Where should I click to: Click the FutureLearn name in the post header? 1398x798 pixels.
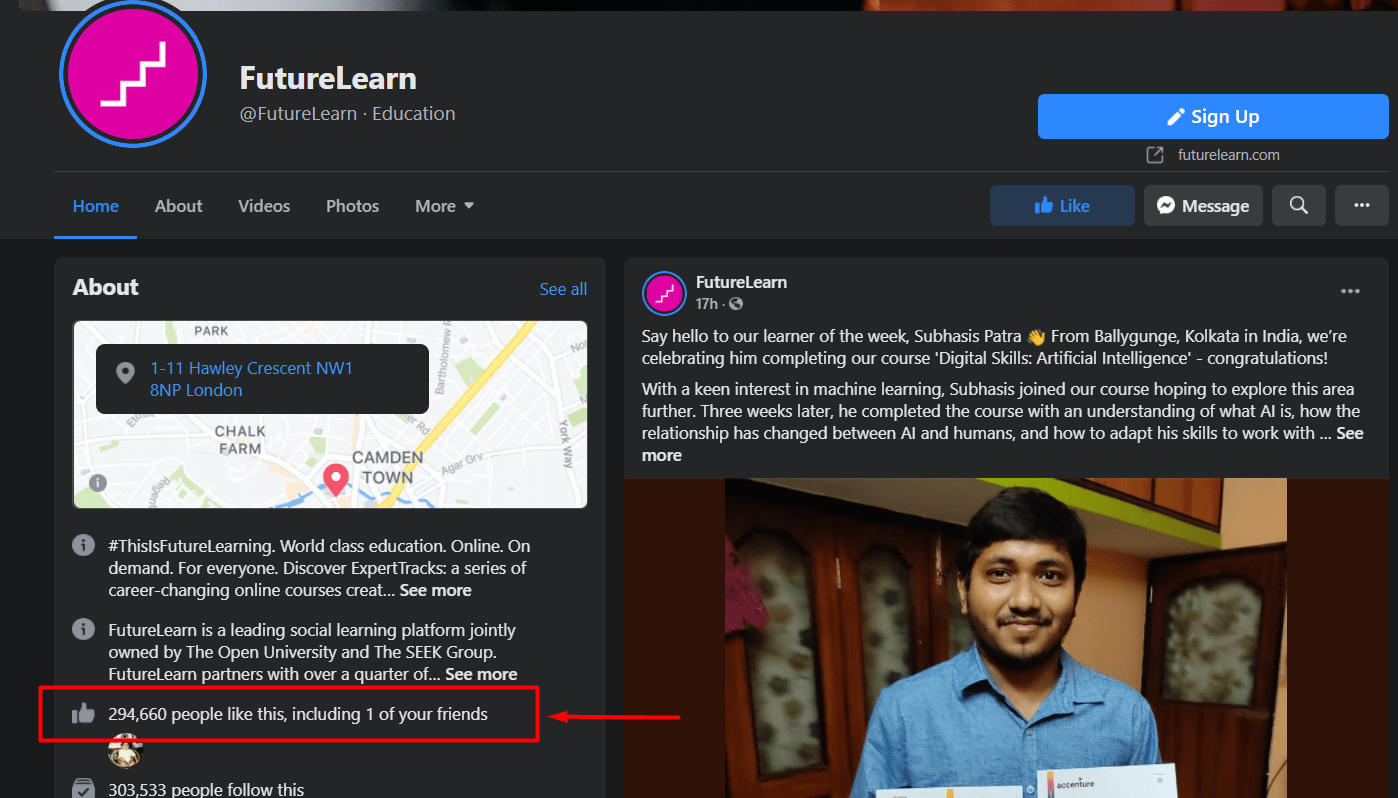741,282
